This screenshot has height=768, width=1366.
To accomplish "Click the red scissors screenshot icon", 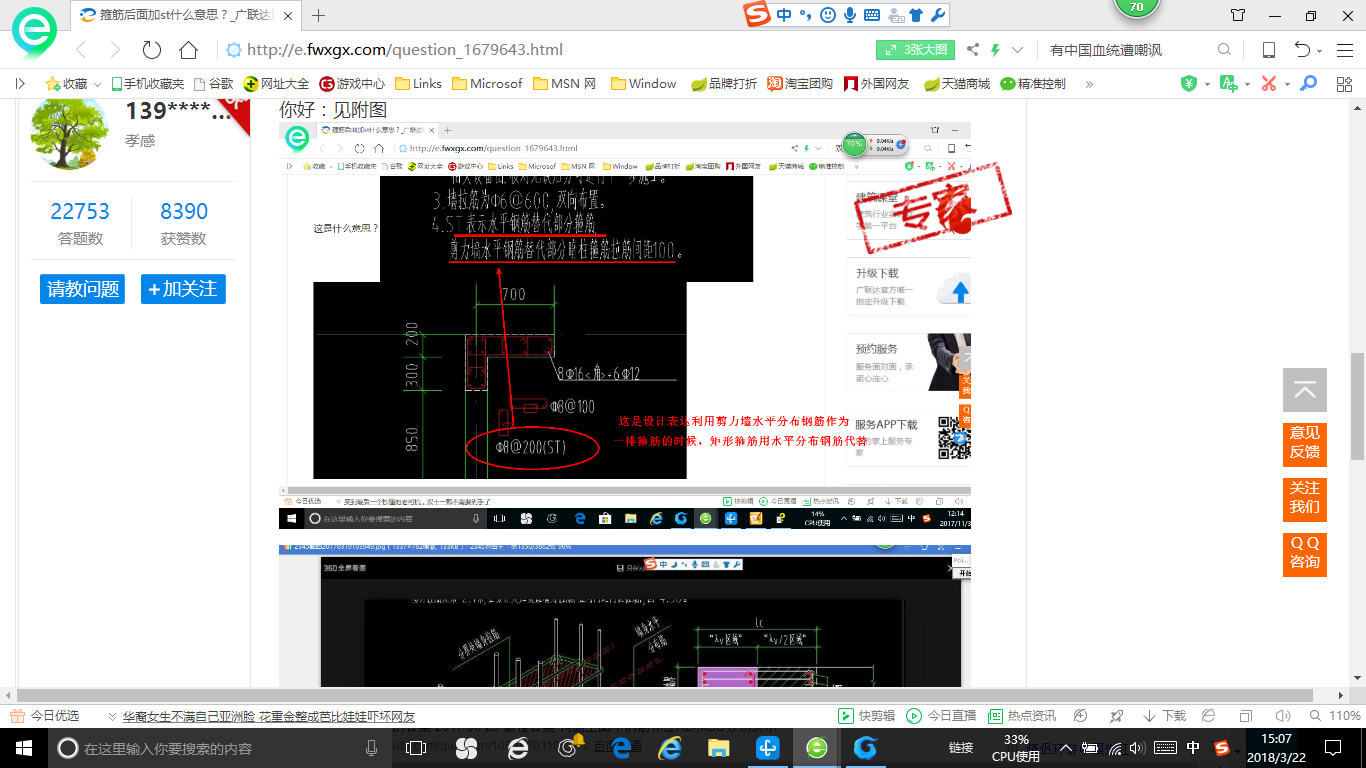I will [x=1269, y=84].
